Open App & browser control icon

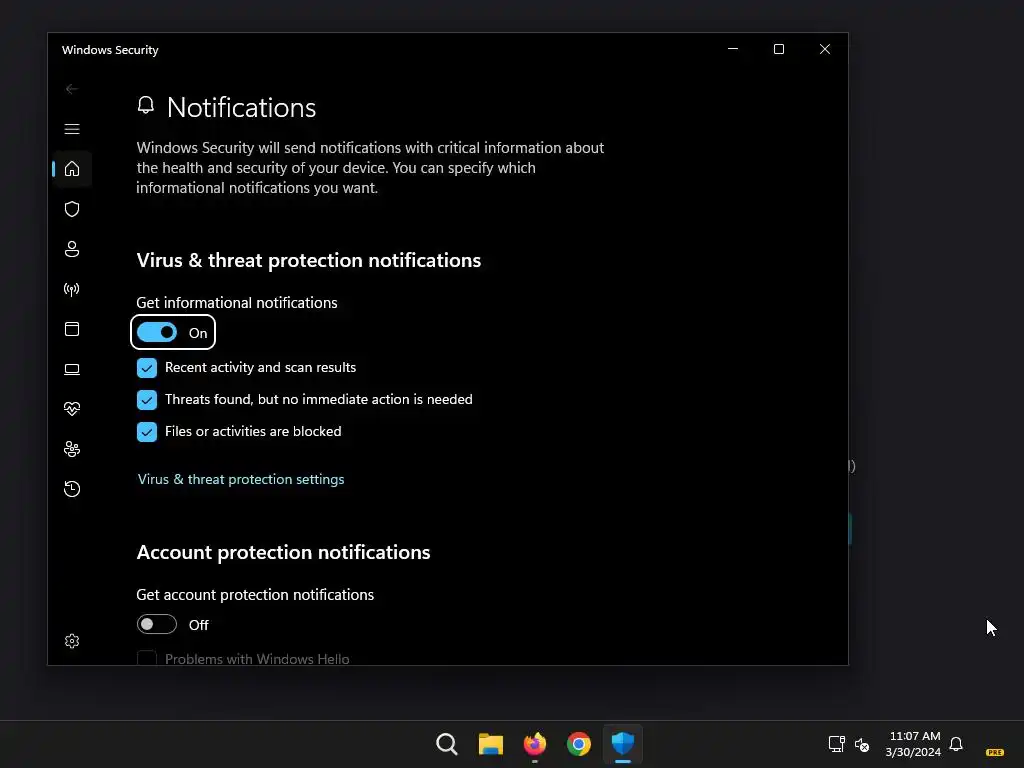(72, 329)
